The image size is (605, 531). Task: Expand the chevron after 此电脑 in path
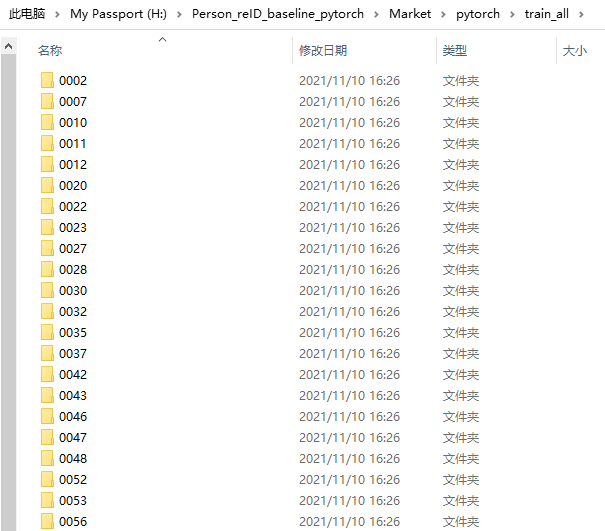pyautogui.click(x=57, y=15)
